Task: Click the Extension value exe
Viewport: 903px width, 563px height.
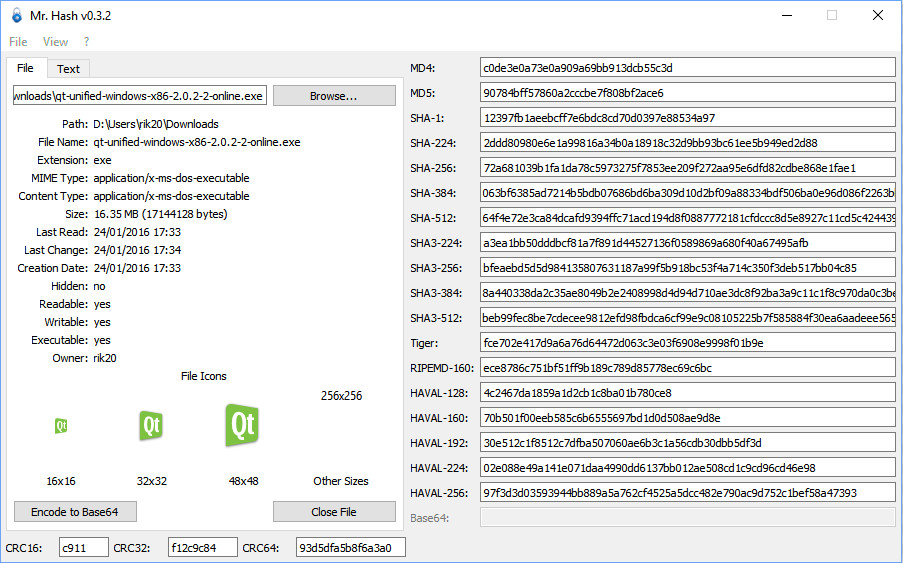Action: (x=103, y=160)
